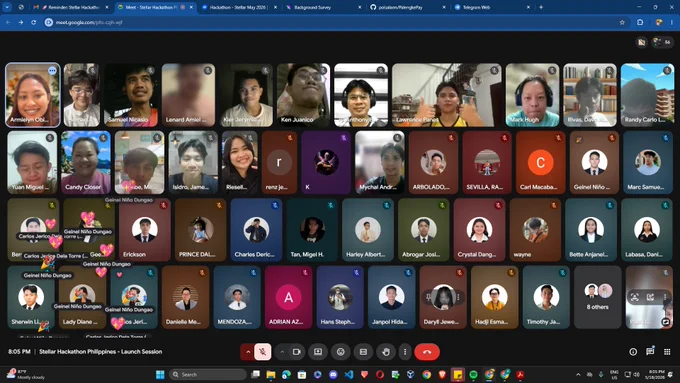Toggle closed captions in the meeting
Viewport: 680px width, 383px height.
pyautogui.click(x=363, y=352)
